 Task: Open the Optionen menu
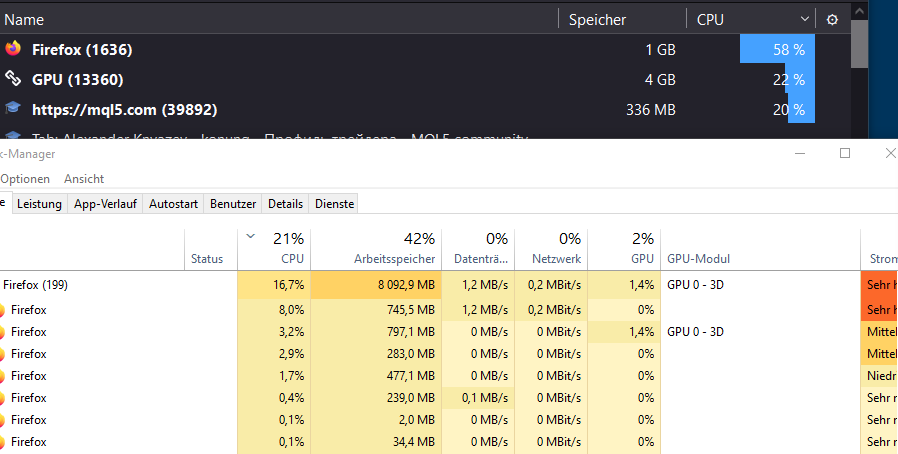coord(25,178)
